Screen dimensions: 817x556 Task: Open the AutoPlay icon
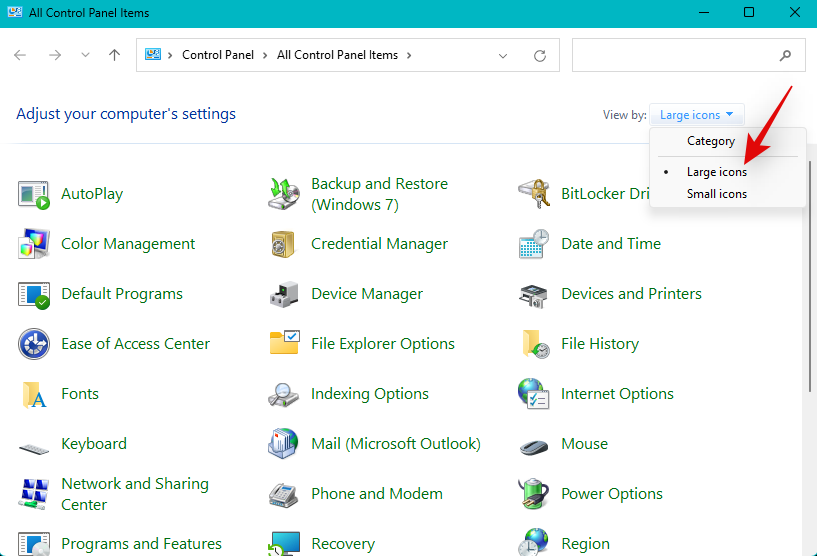(33, 194)
